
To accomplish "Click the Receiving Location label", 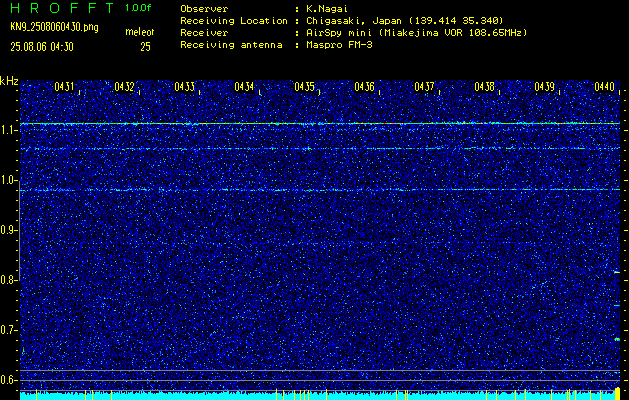I will pyautogui.click(x=234, y=20).
